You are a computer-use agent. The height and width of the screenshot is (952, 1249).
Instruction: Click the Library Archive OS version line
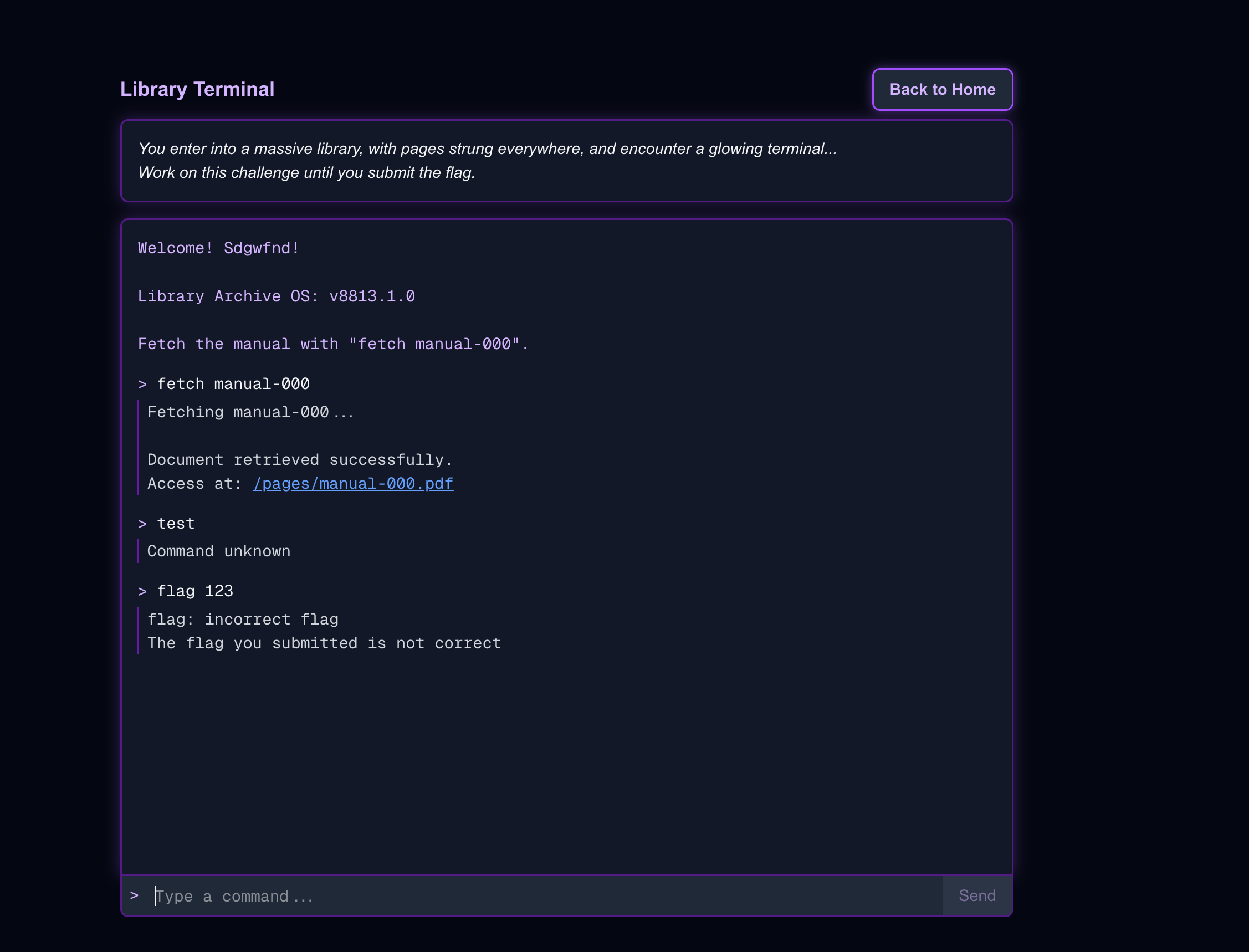[276, 296]
